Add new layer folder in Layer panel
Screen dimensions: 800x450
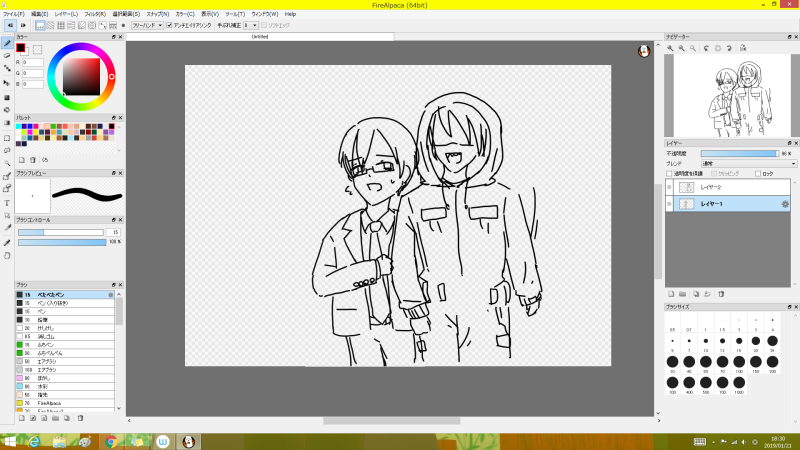click(x=683, y=294)
